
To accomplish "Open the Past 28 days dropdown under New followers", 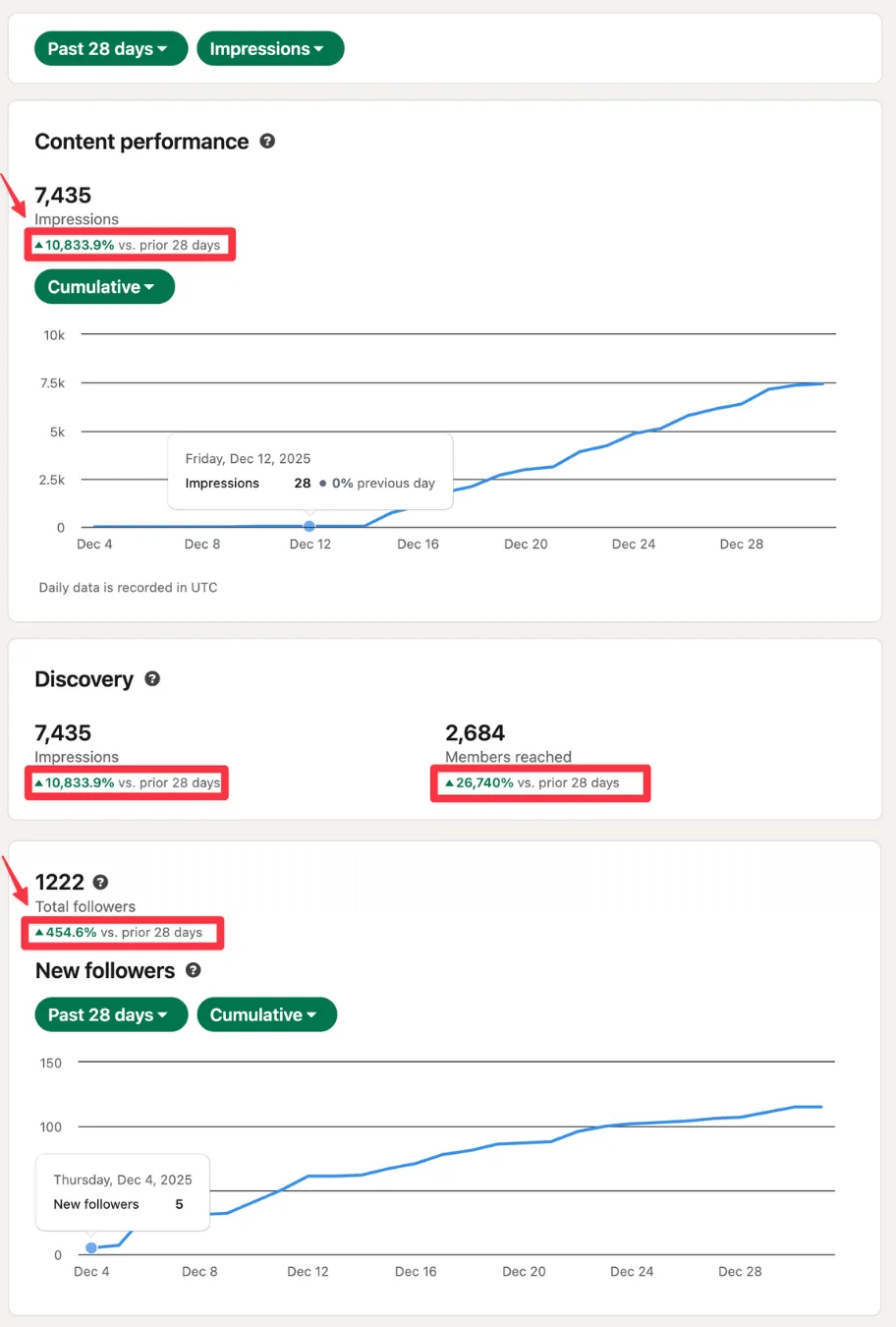I will (x=110, y=1014).
